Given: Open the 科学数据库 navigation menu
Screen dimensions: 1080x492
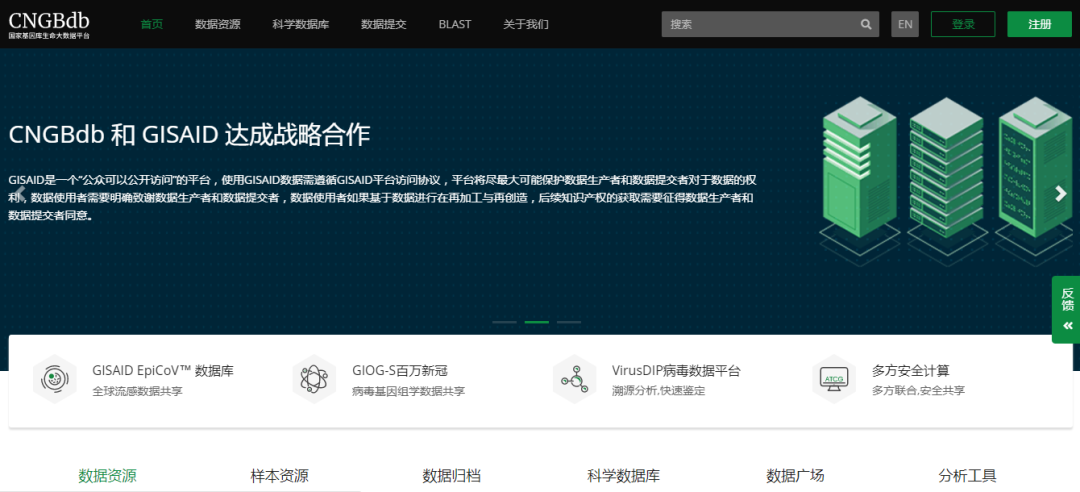Looking at the screenshot, I should [300, 24].
